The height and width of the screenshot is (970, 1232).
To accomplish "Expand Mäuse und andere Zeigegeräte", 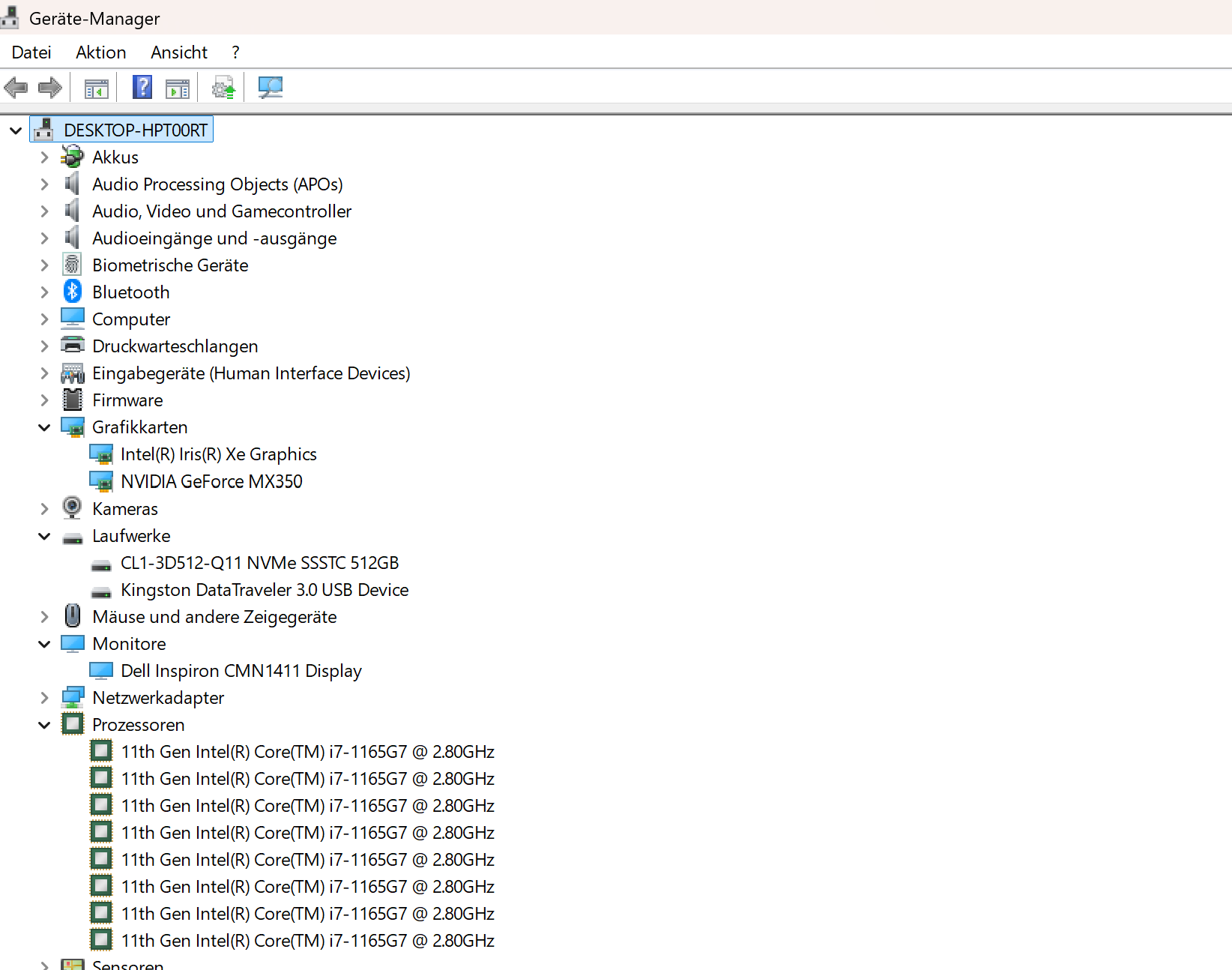I will pyautogui.click(x=44, y=617).
